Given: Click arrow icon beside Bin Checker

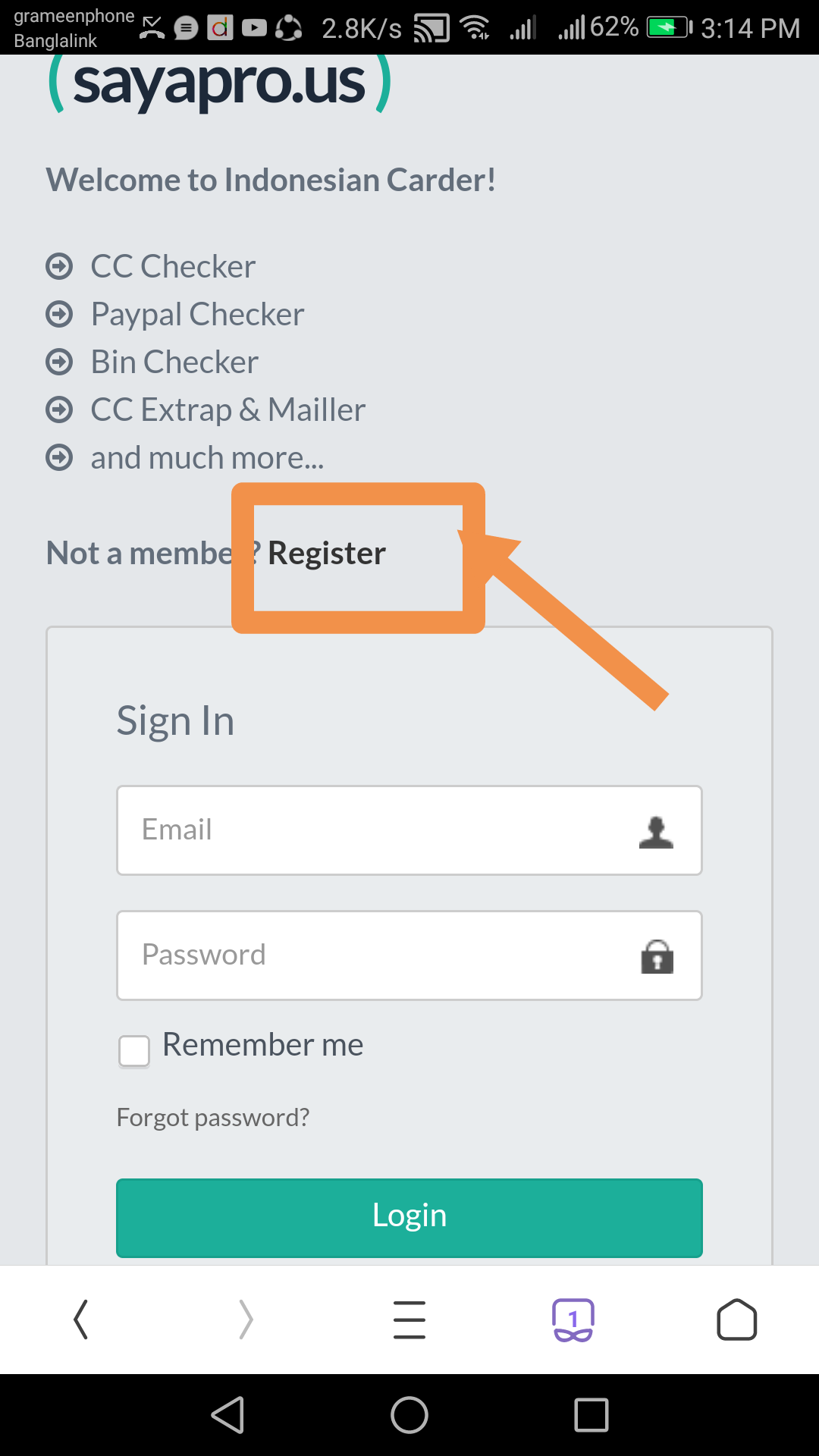Looking at the screenshot, I should (59, 362).
